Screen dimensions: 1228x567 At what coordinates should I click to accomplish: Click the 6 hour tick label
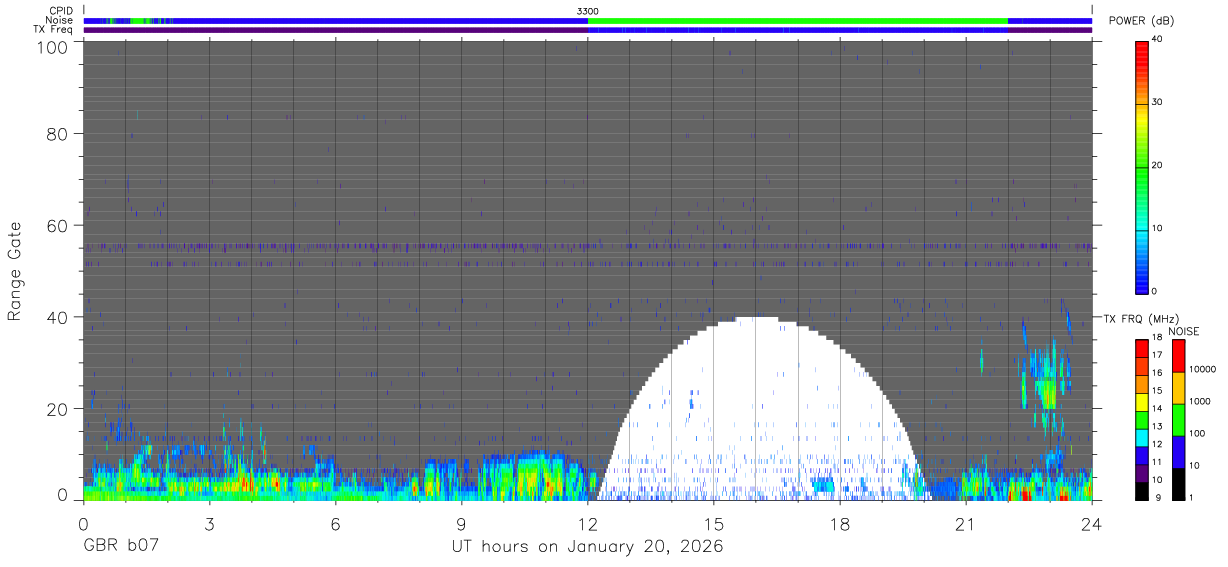[x=335, y=524]
